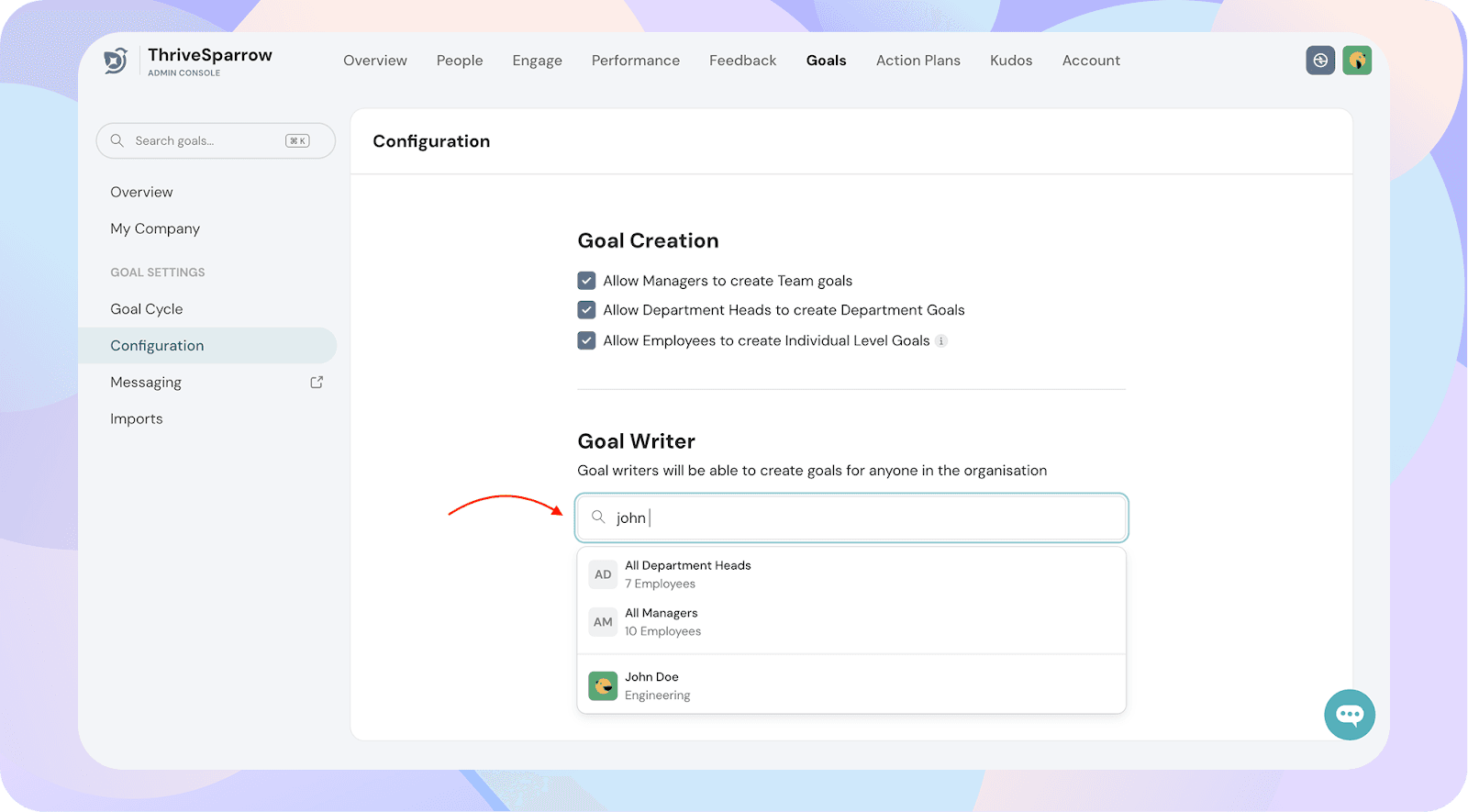The height and width of the screenshot is (812, 1468).
Task: Switch to the Performance tab
Action: coord(636,61)
